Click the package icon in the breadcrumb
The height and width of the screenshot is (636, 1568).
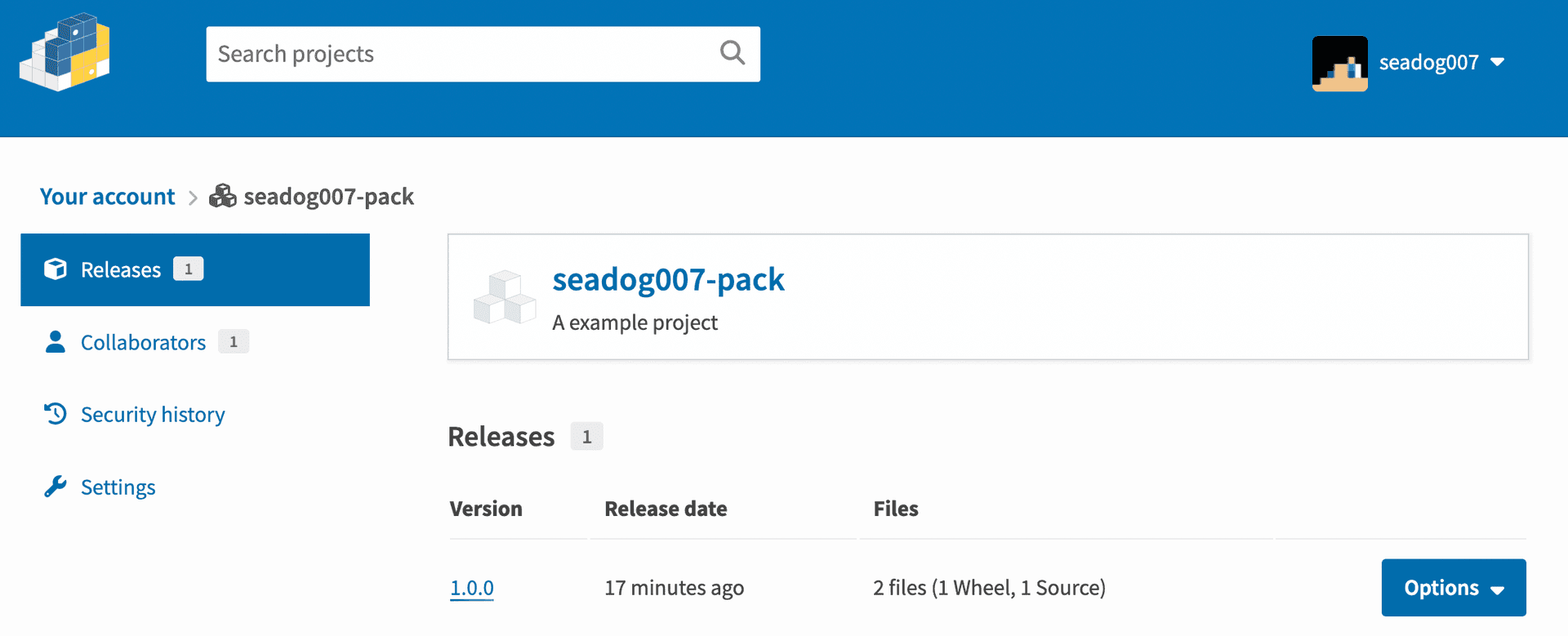pos(222,196)
